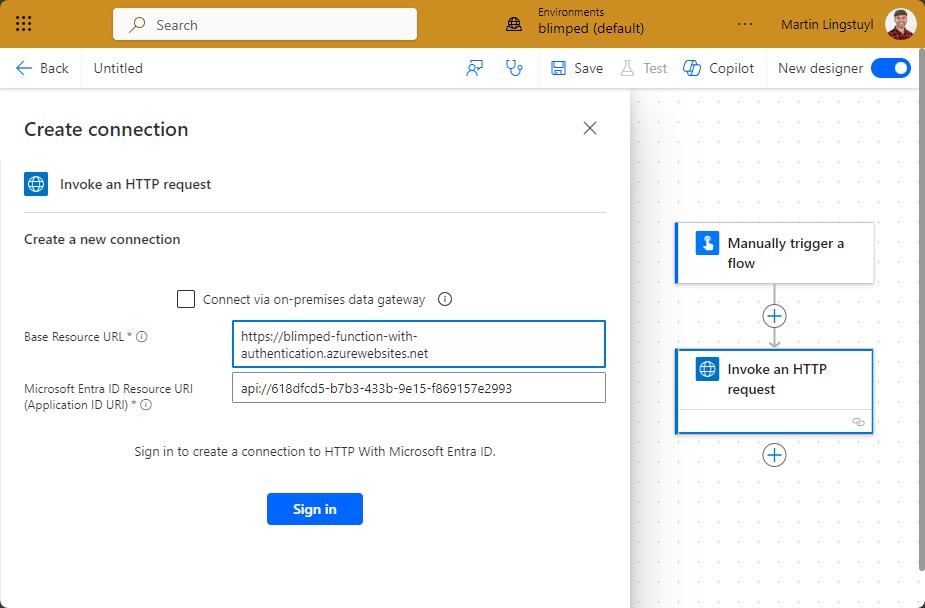The image size is (925, 608).
Task: Select the Invoke an HTTP request card
Action: click(775, 392)
